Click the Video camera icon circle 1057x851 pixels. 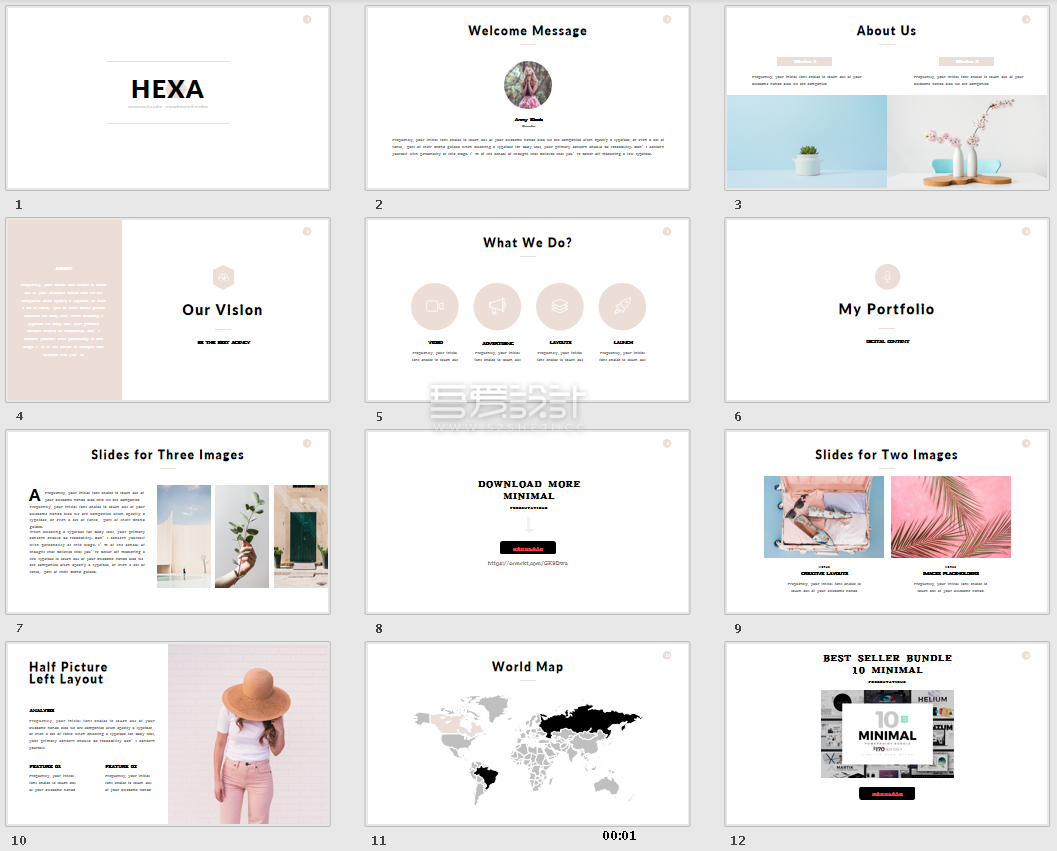434,306
